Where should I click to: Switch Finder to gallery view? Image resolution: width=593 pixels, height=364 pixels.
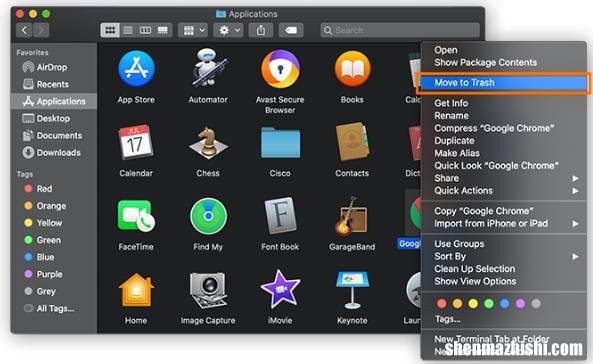[x=163, y=30]
